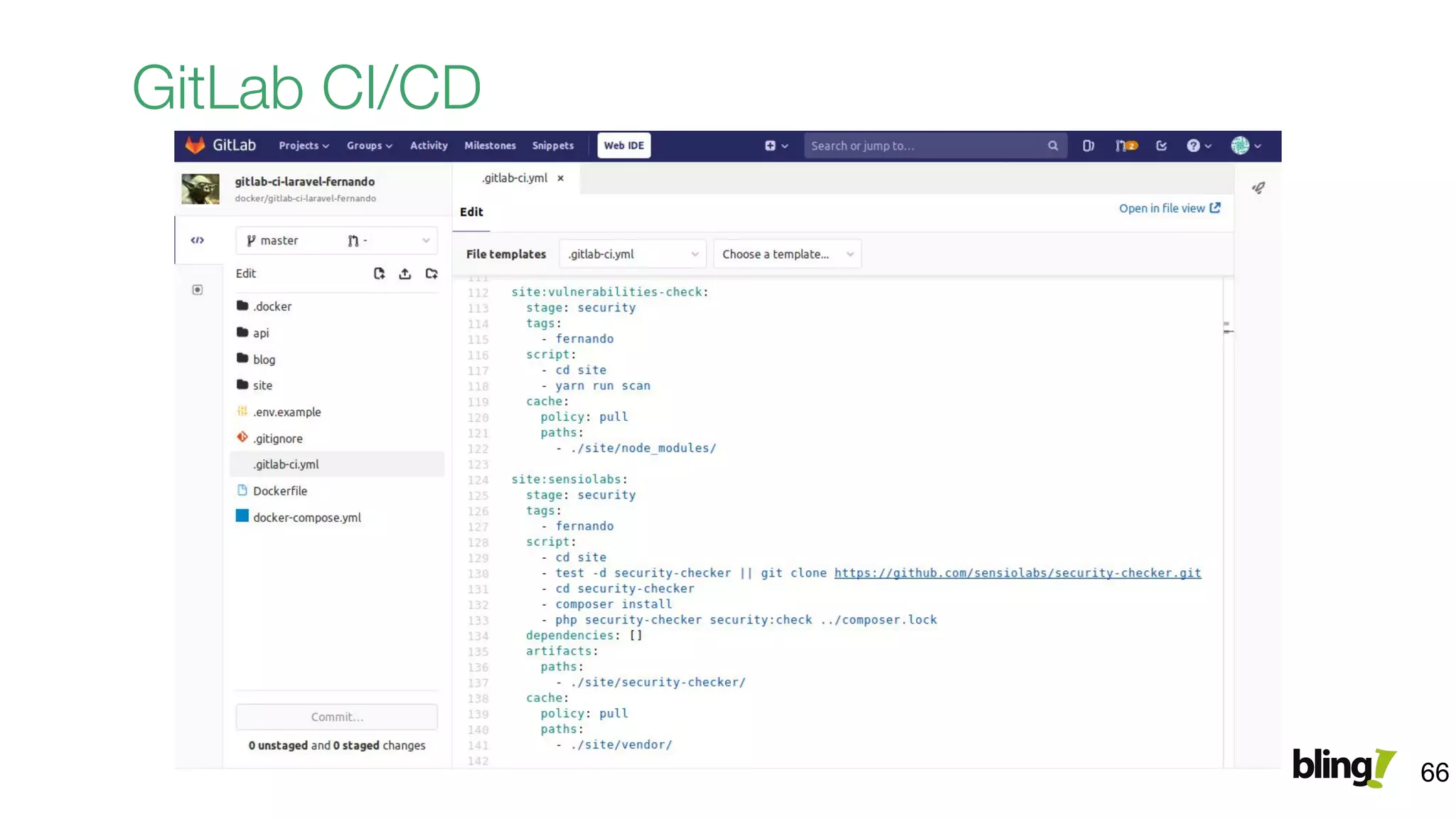The width and height of the screenshot is (1456, 819).
Task: Select the code edit sidebar icon
Action: point(198,240)
